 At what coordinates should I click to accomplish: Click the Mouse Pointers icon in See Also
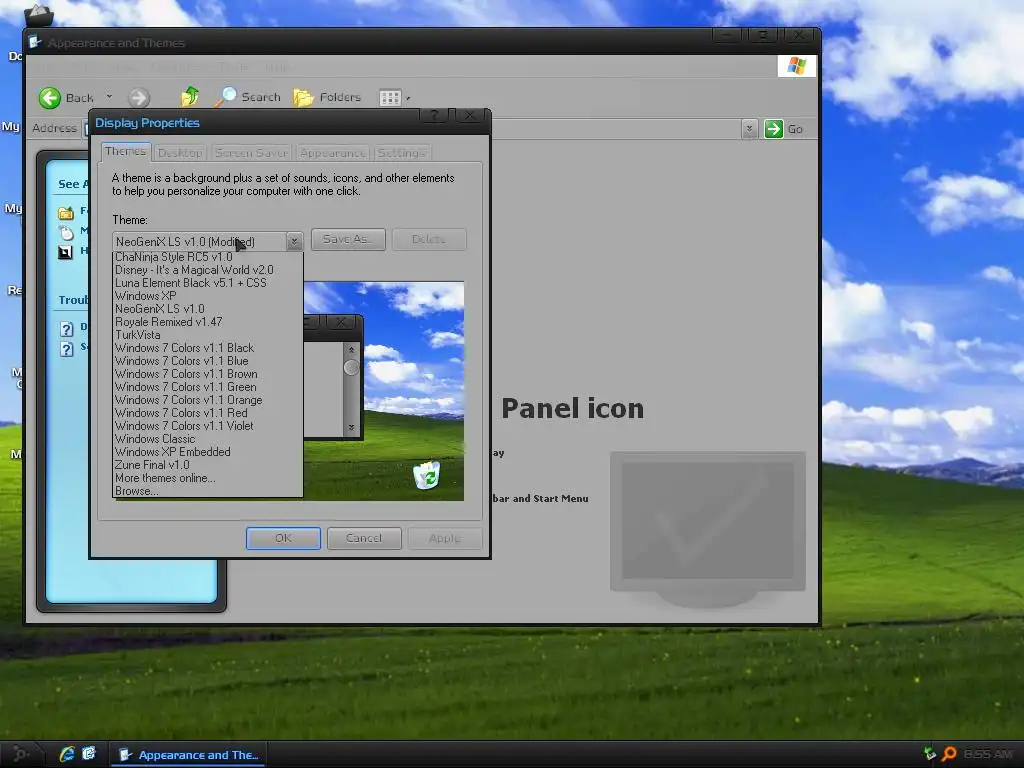pos(66,232)
